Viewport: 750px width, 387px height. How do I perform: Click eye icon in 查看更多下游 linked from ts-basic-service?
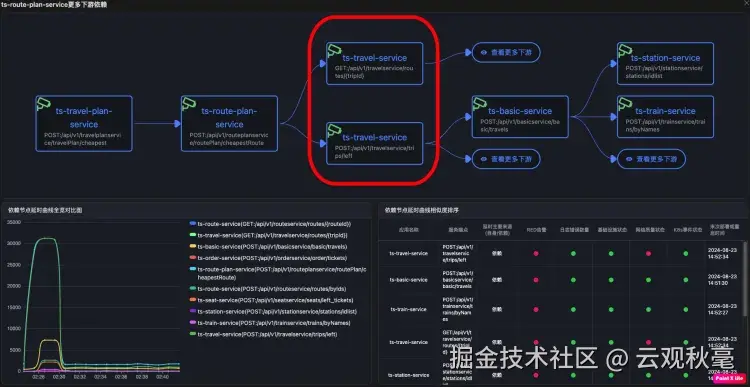[629, 158]
